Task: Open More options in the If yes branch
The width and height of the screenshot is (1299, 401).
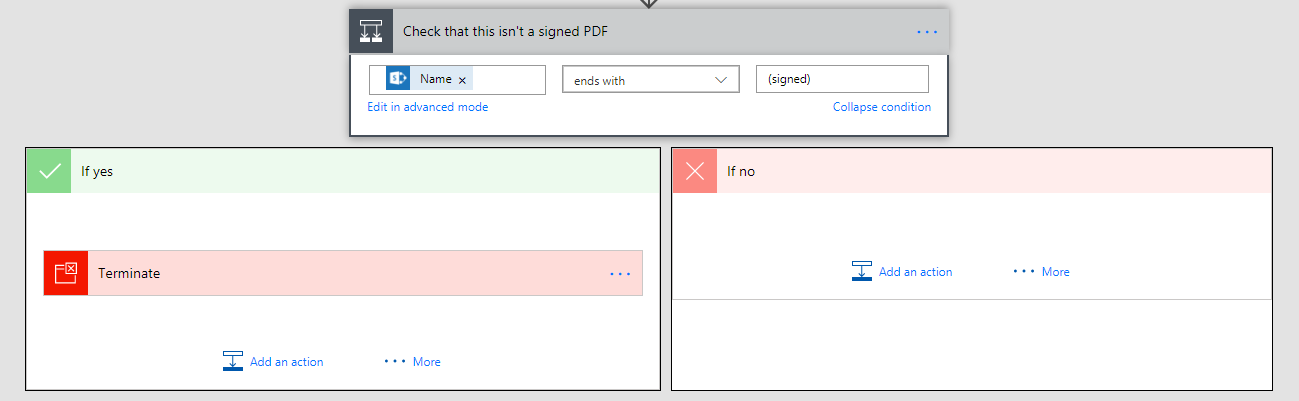Action: coord(412,361)
